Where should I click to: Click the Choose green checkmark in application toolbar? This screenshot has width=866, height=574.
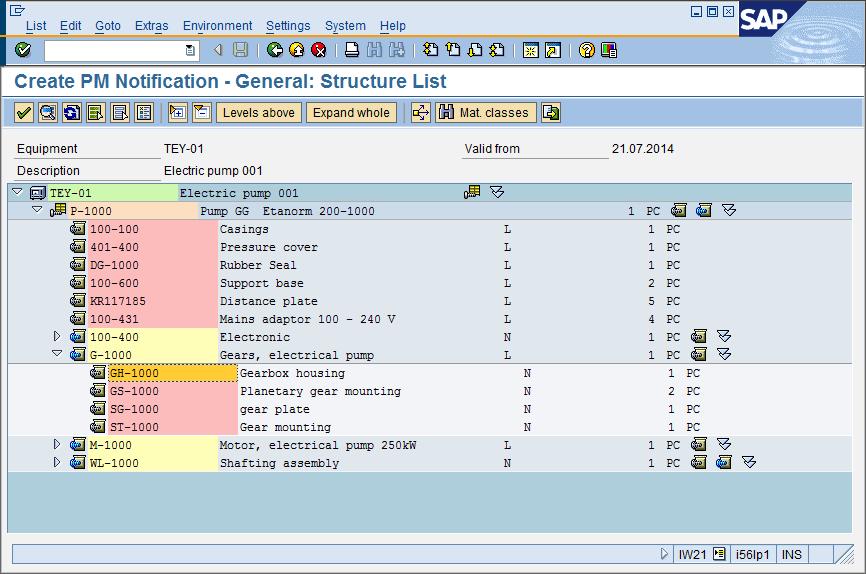tap(24, 113)
